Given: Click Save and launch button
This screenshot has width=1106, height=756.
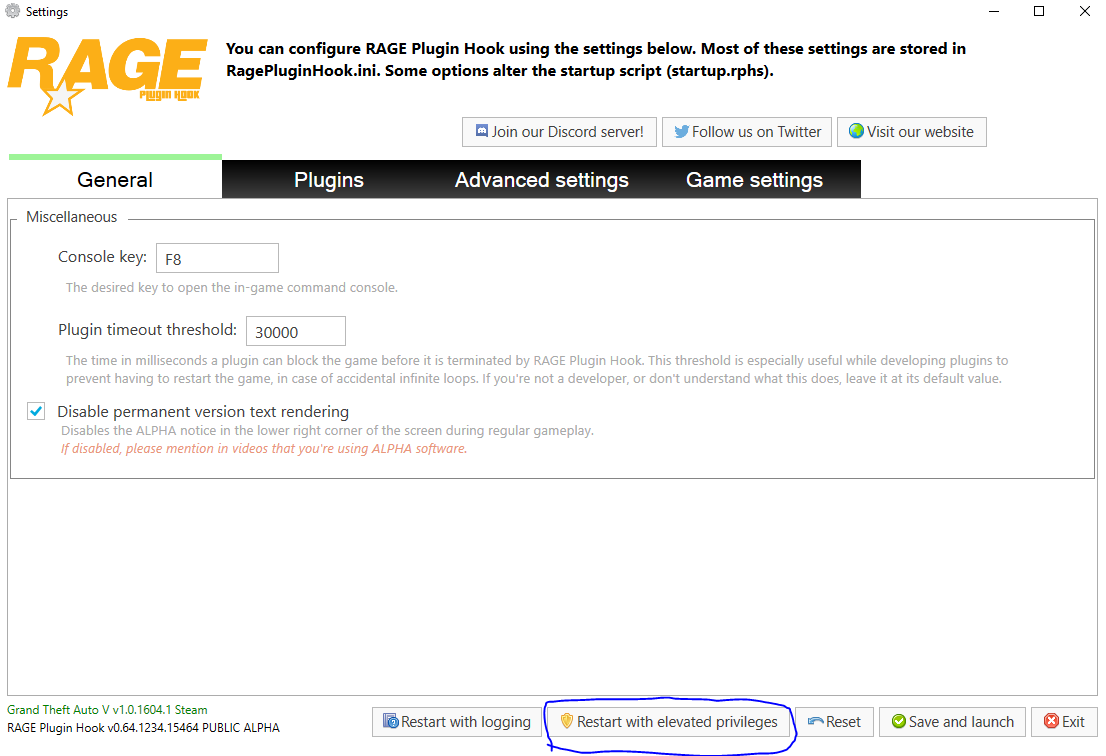Looking at the screenshot, I should [952, 721].
